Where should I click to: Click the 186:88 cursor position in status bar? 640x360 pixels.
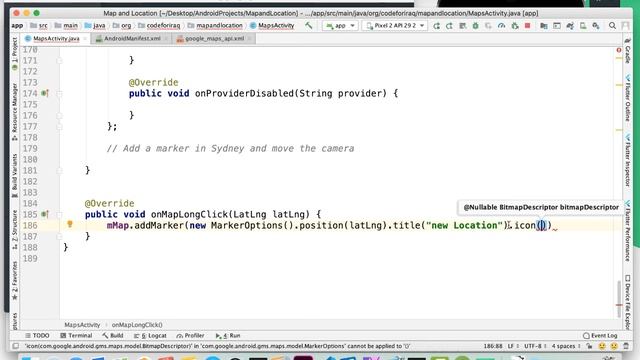pyautogui.click(x=493, y=346)
